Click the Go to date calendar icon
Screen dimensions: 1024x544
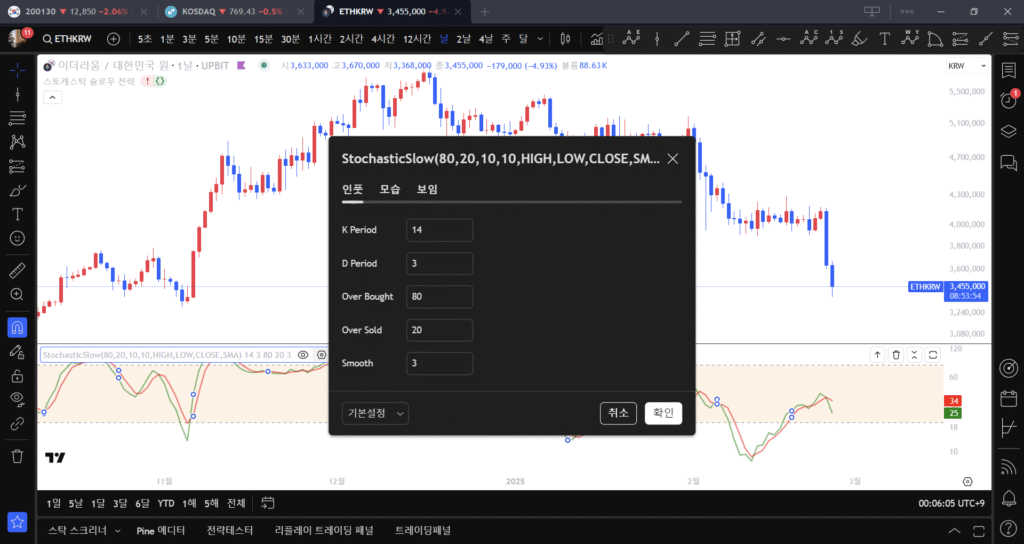[x=268, y=503]
